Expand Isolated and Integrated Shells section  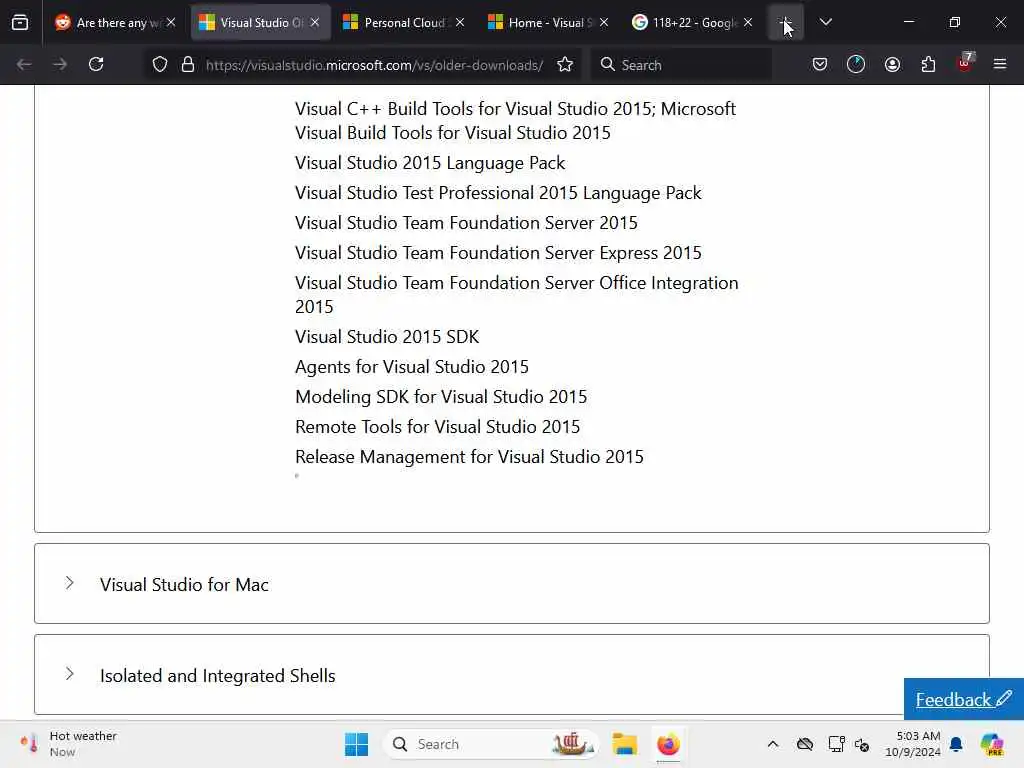(x=511, y=675)
